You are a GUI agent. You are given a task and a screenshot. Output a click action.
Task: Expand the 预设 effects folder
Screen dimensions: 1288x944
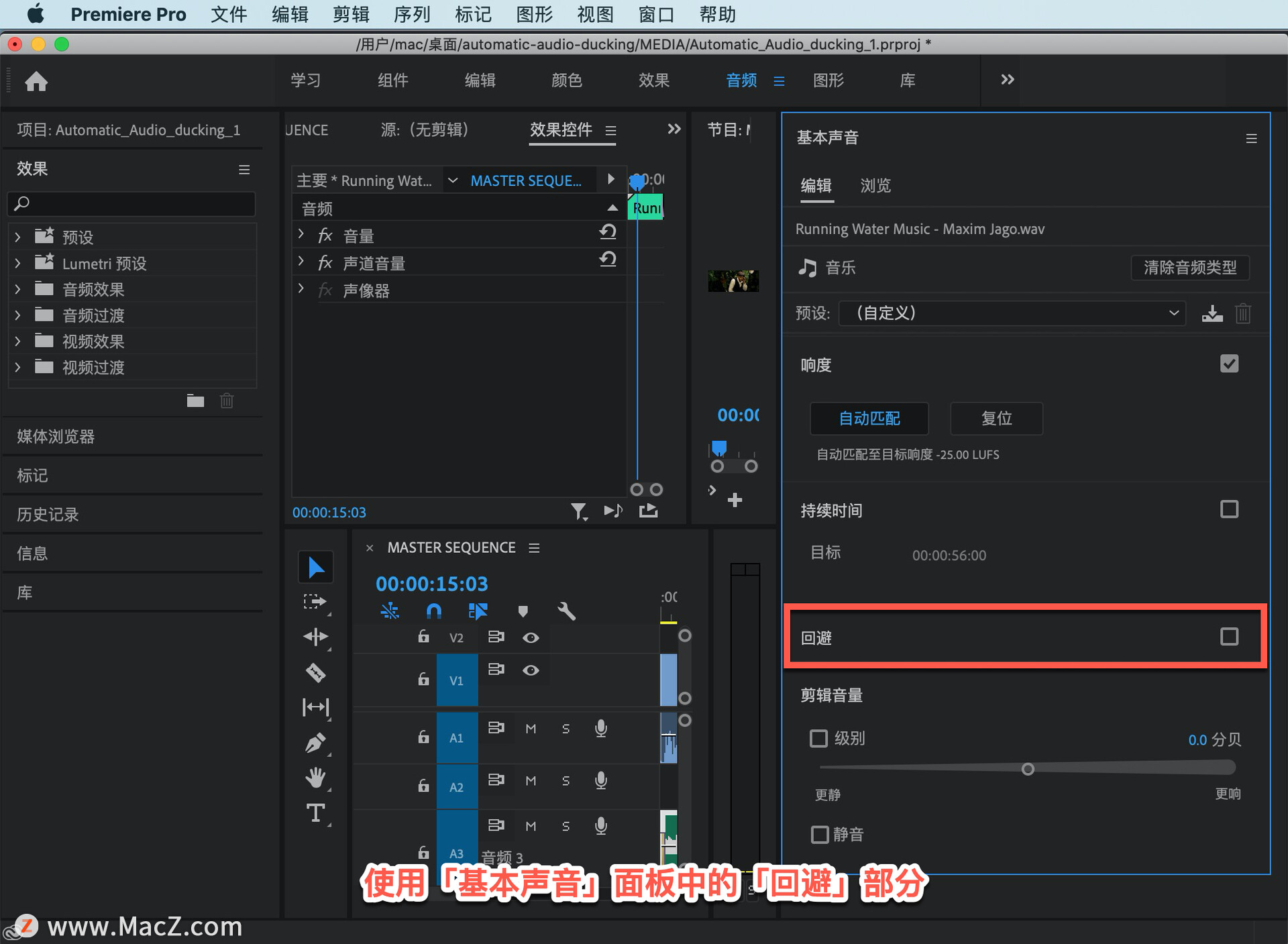[18, 237]
